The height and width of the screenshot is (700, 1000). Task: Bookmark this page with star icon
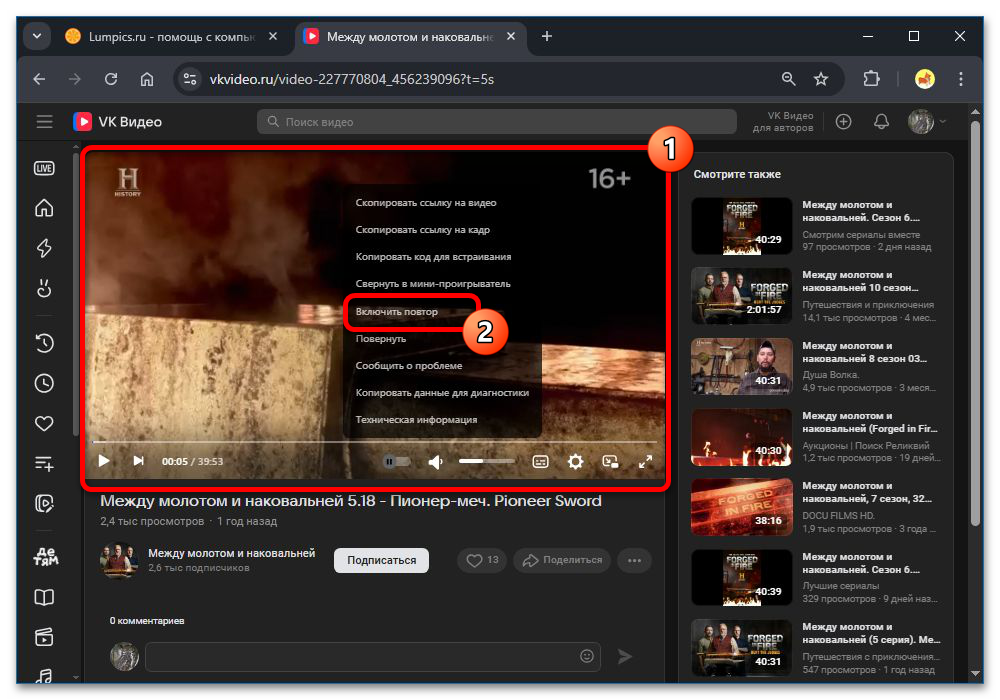pos(821,79)
